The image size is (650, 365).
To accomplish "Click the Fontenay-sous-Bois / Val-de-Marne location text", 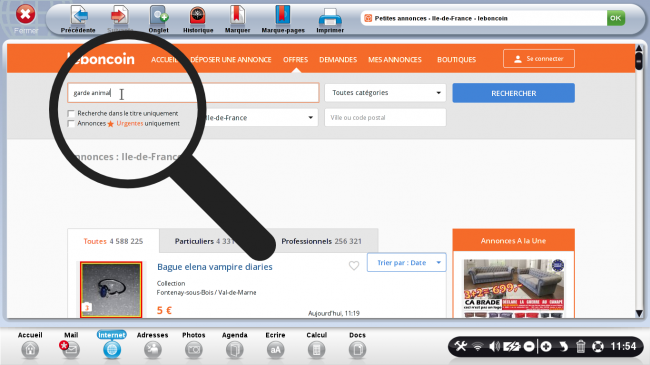I will tap(206, 292).
